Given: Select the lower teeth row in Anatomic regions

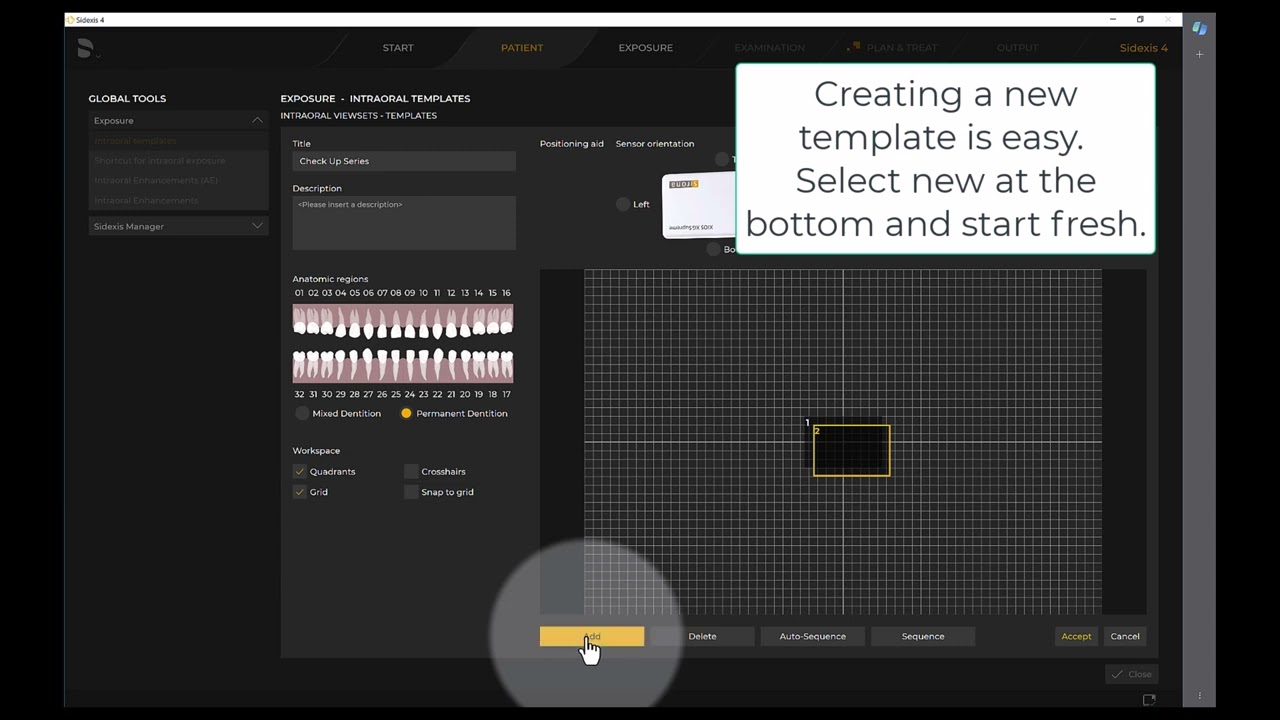Looking at the screenshot, I should click(403, 366).
